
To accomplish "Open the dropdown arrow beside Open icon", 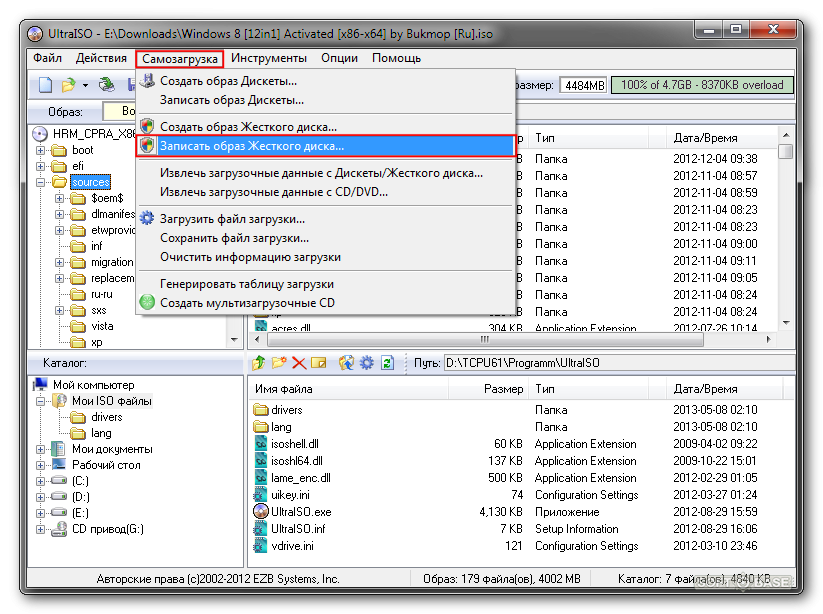I will pos(85,85).
